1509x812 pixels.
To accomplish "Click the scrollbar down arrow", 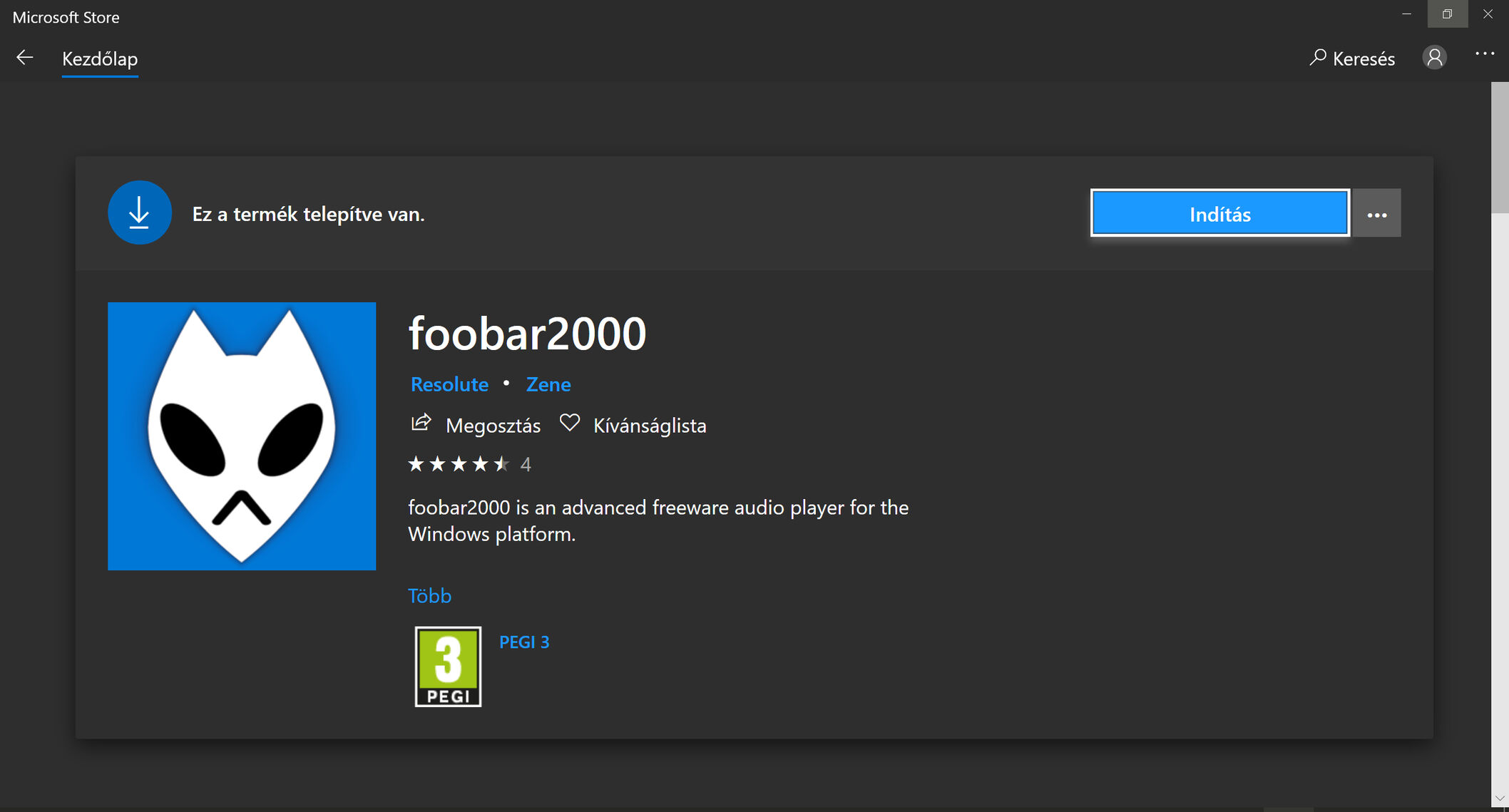I will tap(1500, 798).
